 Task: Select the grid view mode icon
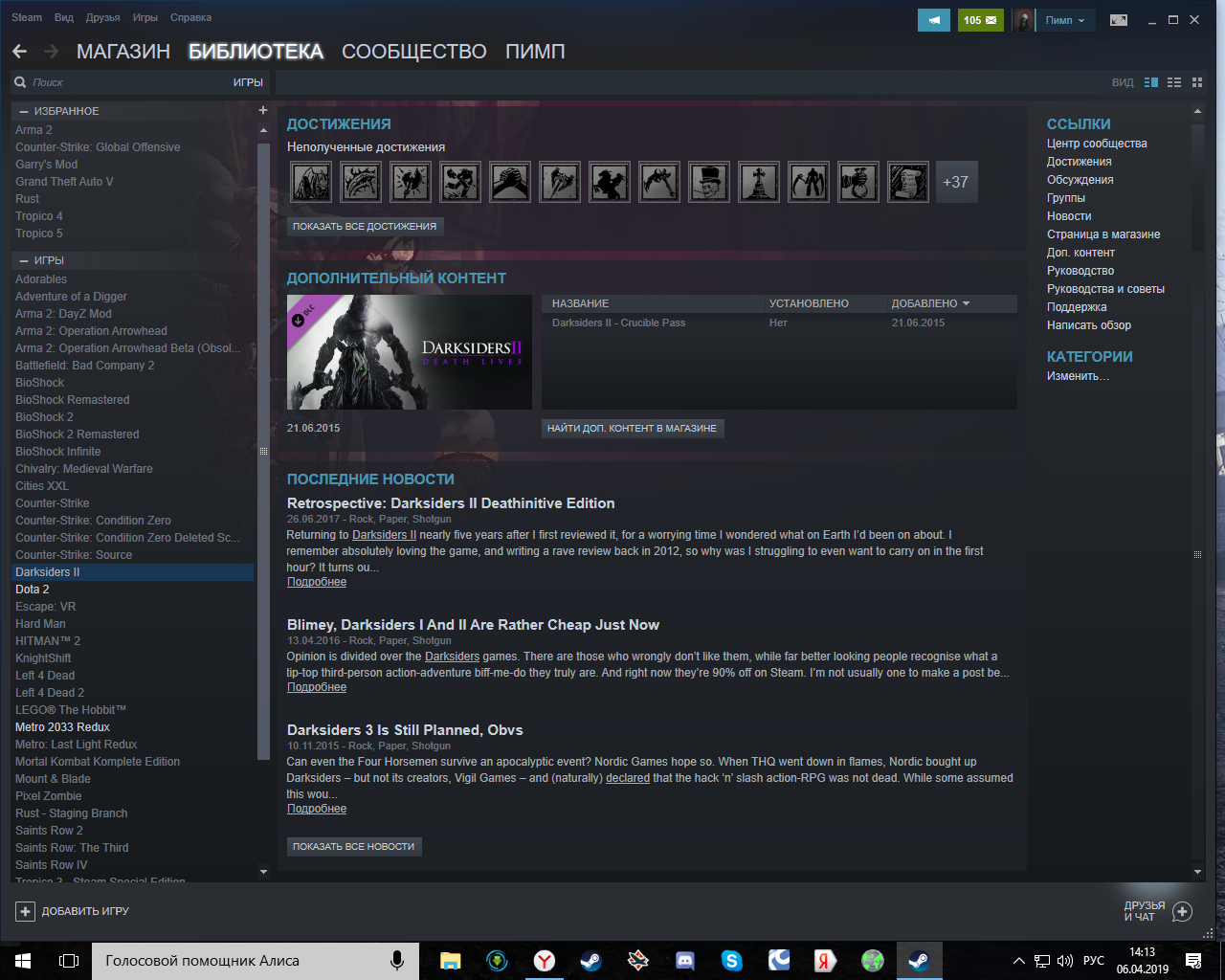(x=1197, y=82)
